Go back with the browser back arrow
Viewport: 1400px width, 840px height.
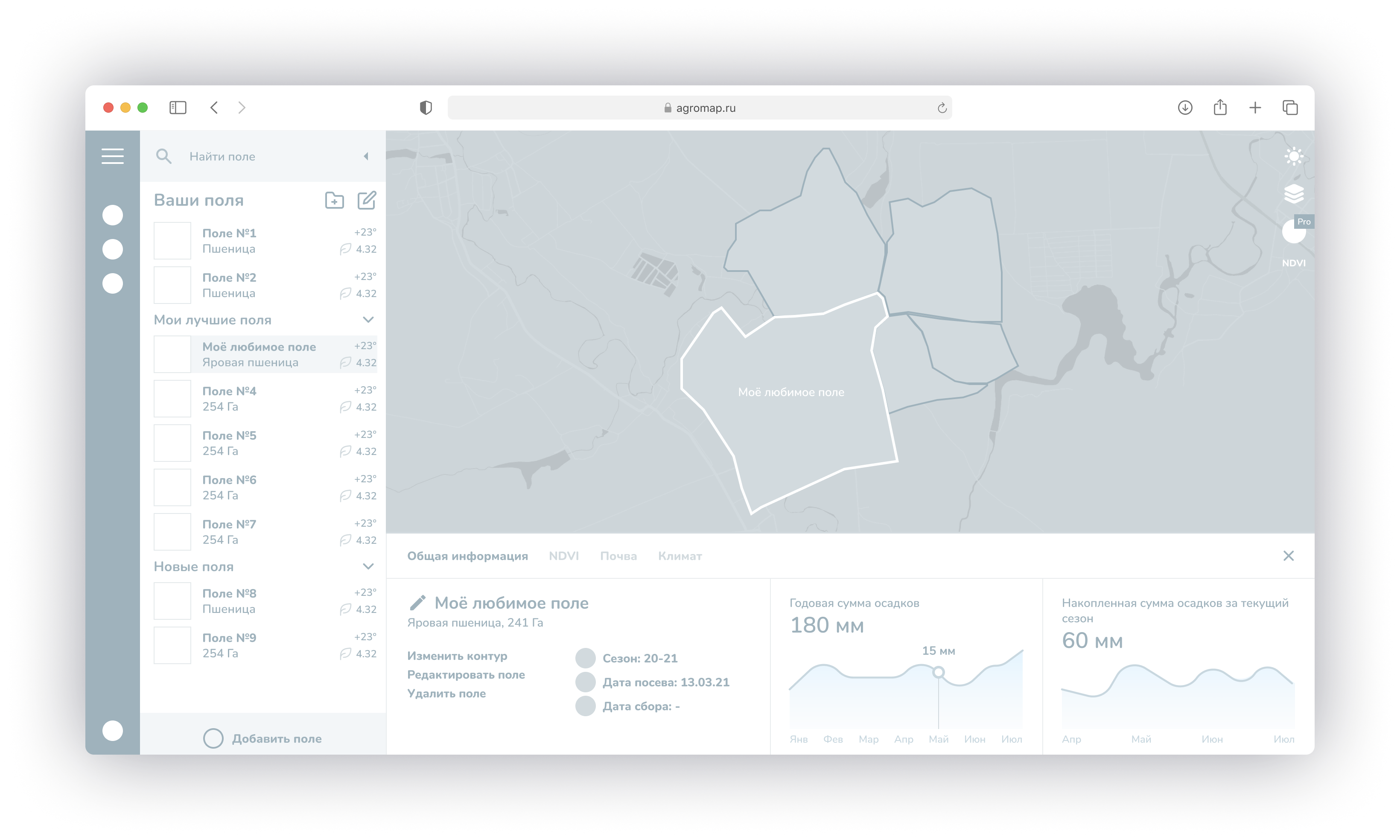click(x=214, y=108)
